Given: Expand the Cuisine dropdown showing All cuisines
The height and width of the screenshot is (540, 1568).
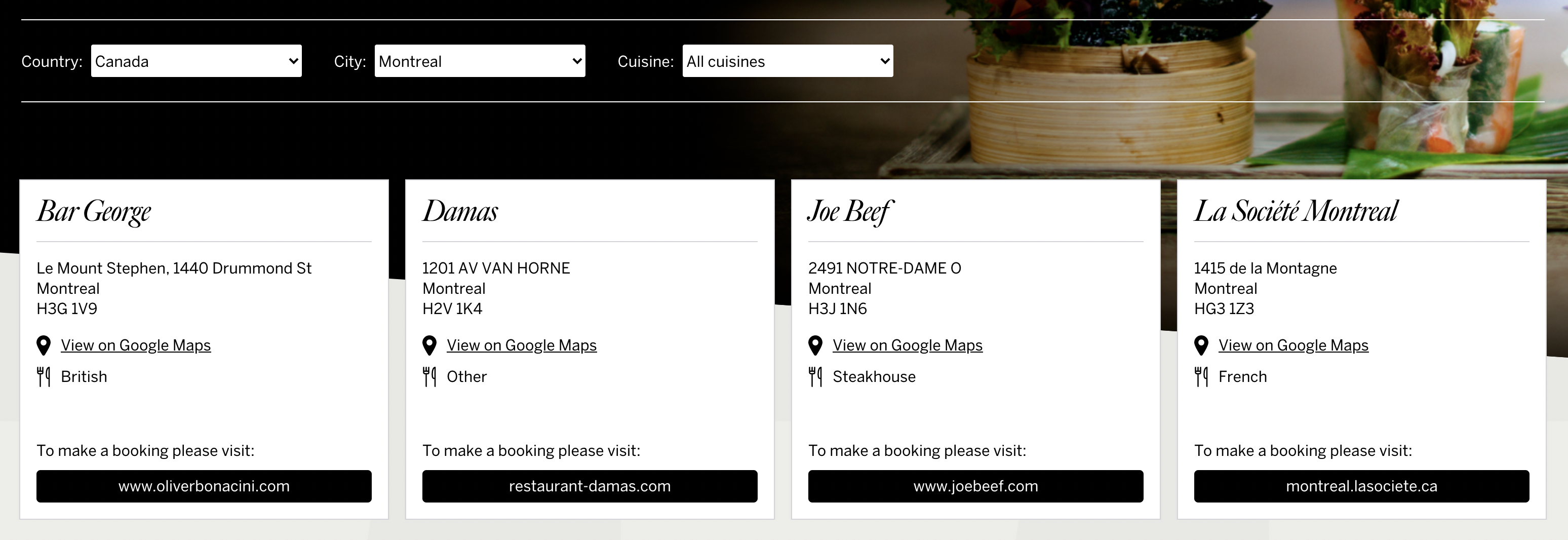Looking at the screenshot, I should [x=788, y=61].
